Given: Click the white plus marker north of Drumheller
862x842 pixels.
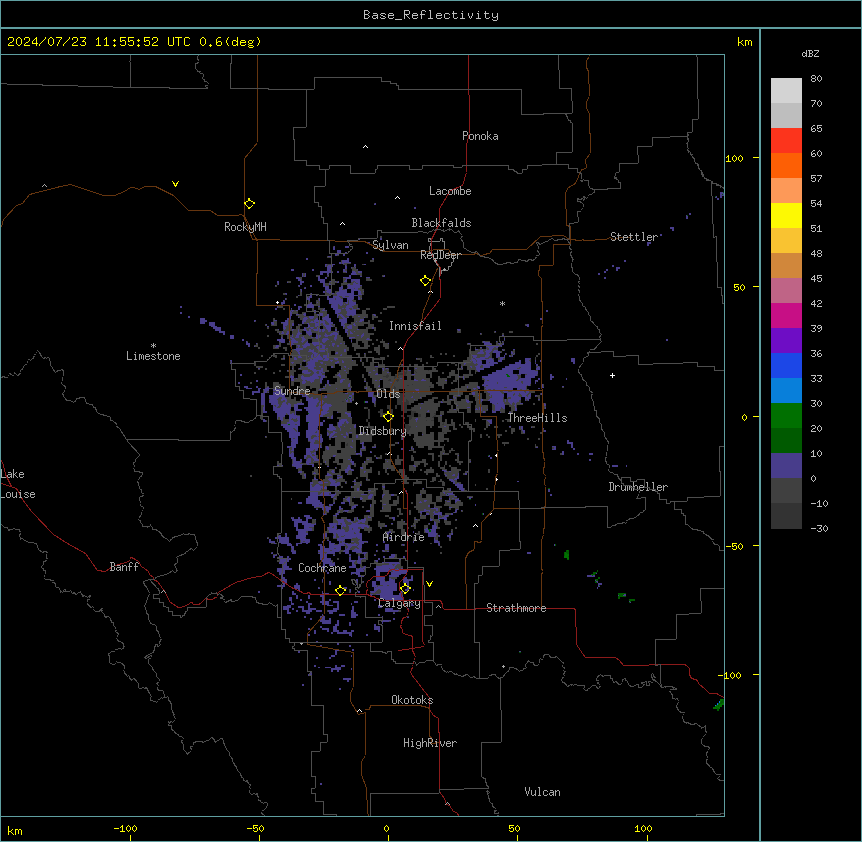Looking at the screenshot, I should click(x=612, y=375).
